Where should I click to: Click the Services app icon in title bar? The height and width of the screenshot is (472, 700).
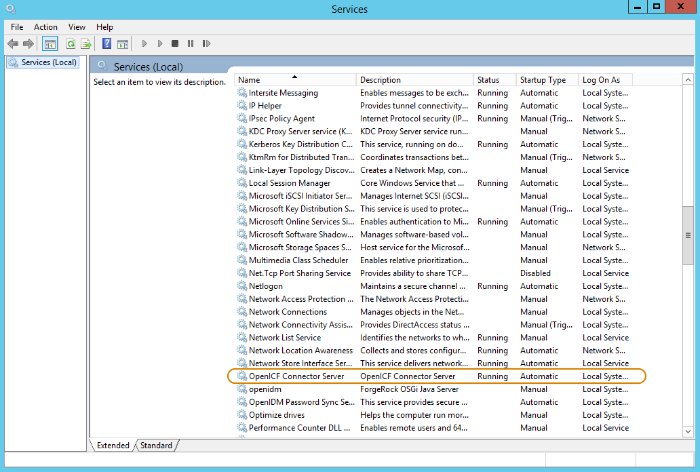tap(11, 8)
